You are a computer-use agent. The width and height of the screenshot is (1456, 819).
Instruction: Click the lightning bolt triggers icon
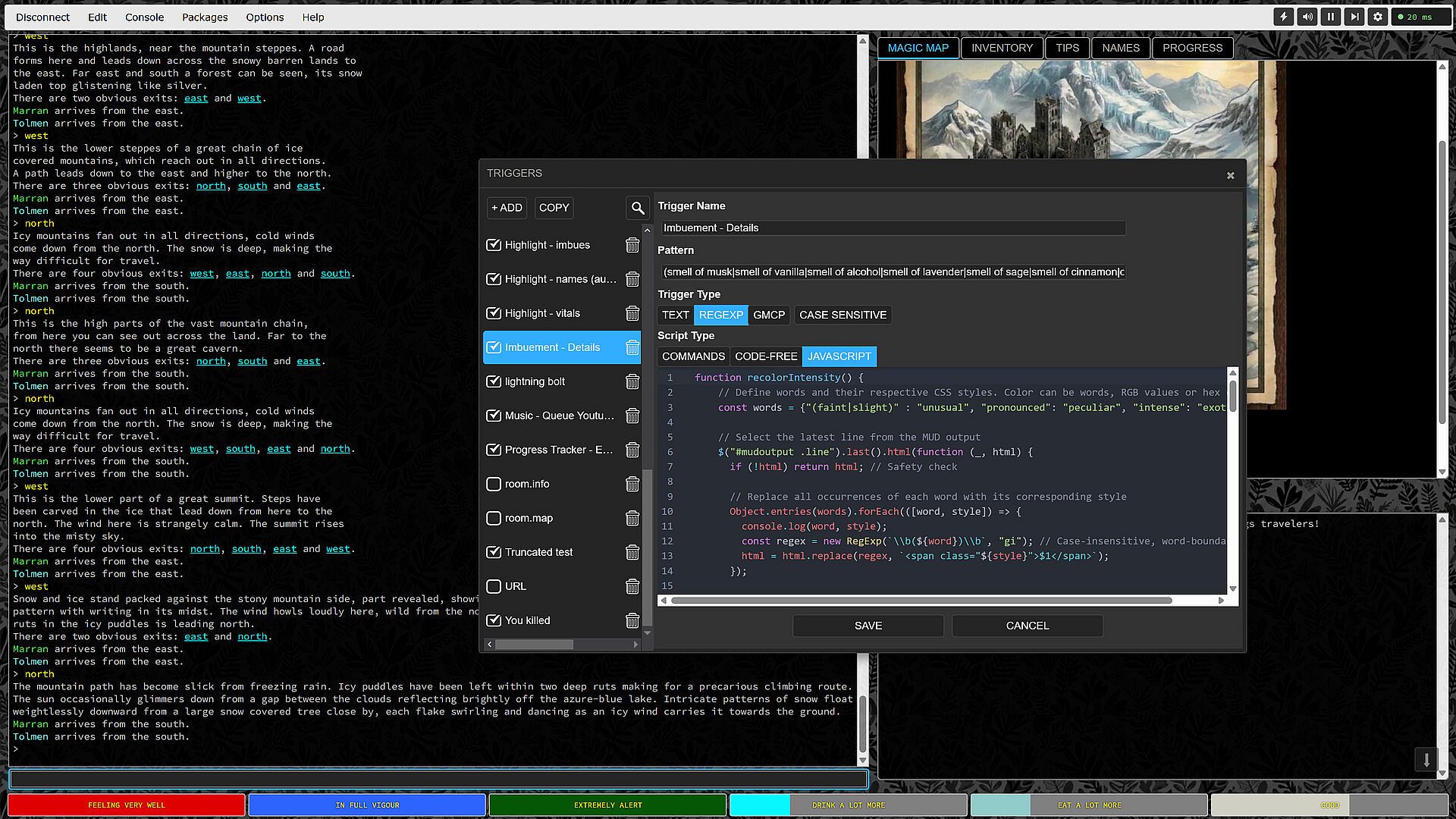click(x=1283, y=17)
